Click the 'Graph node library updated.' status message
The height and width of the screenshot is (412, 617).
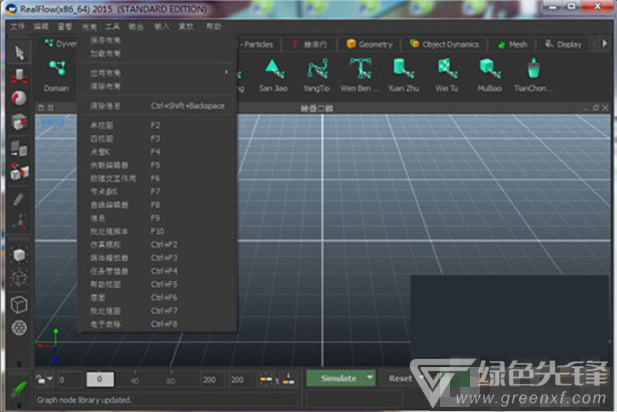point(84,400)
